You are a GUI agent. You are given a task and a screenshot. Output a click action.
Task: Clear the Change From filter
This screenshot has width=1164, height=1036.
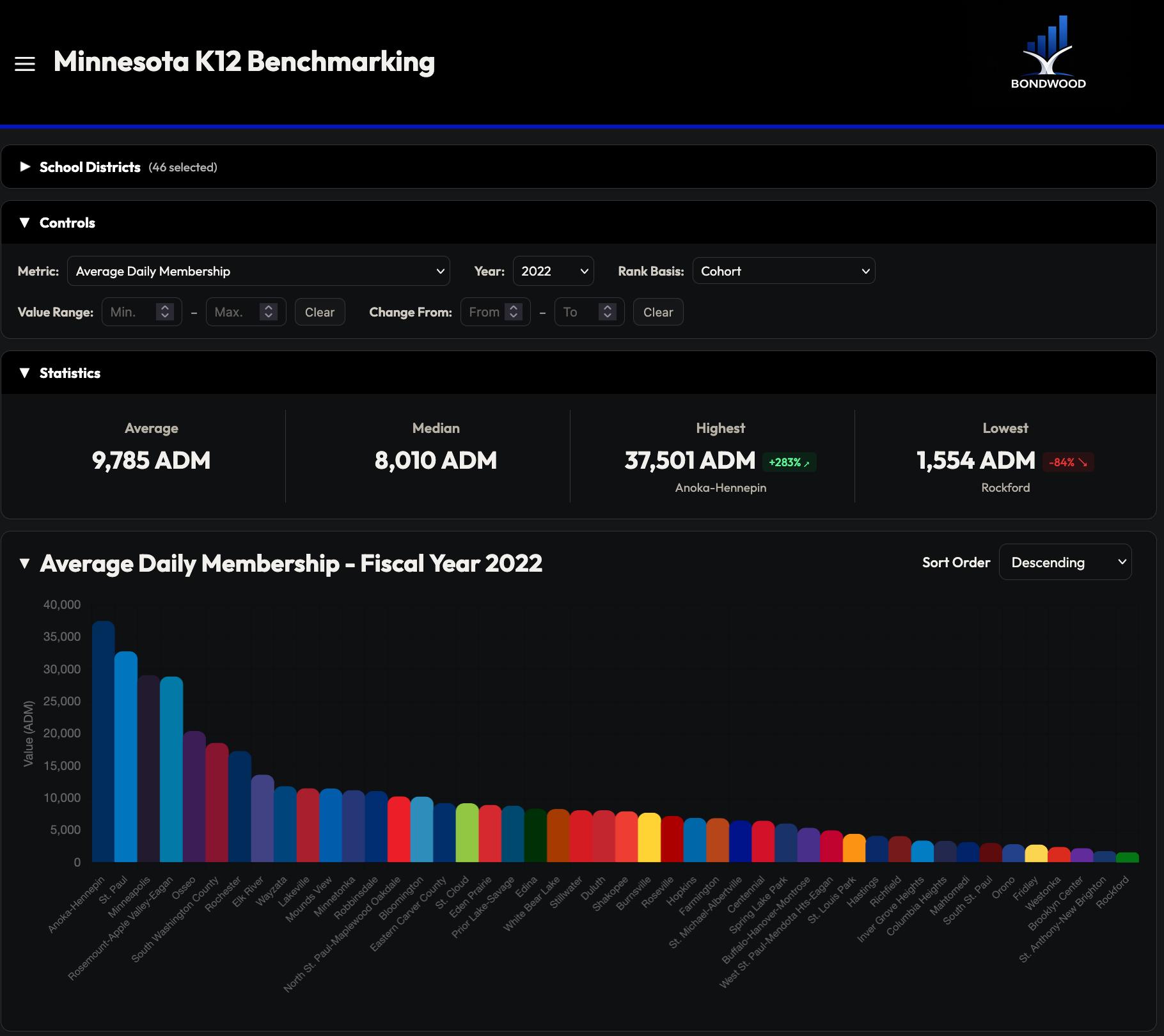tap(657, 311)
